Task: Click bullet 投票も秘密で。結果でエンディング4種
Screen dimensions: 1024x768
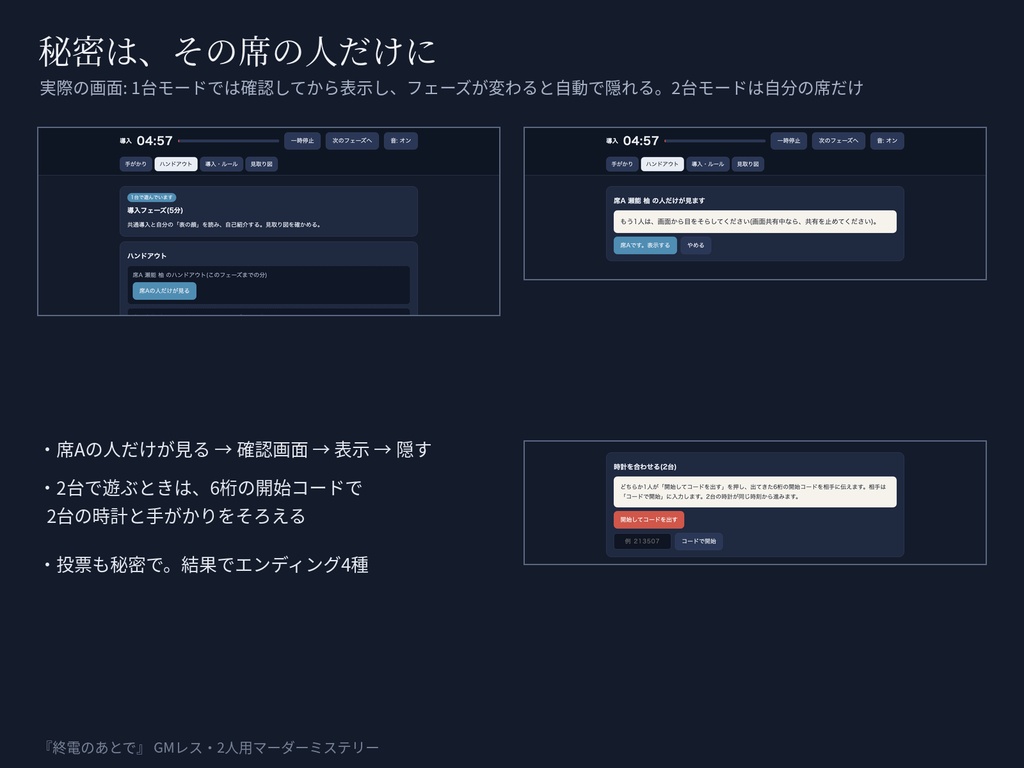Action: [x=206, y=564]
